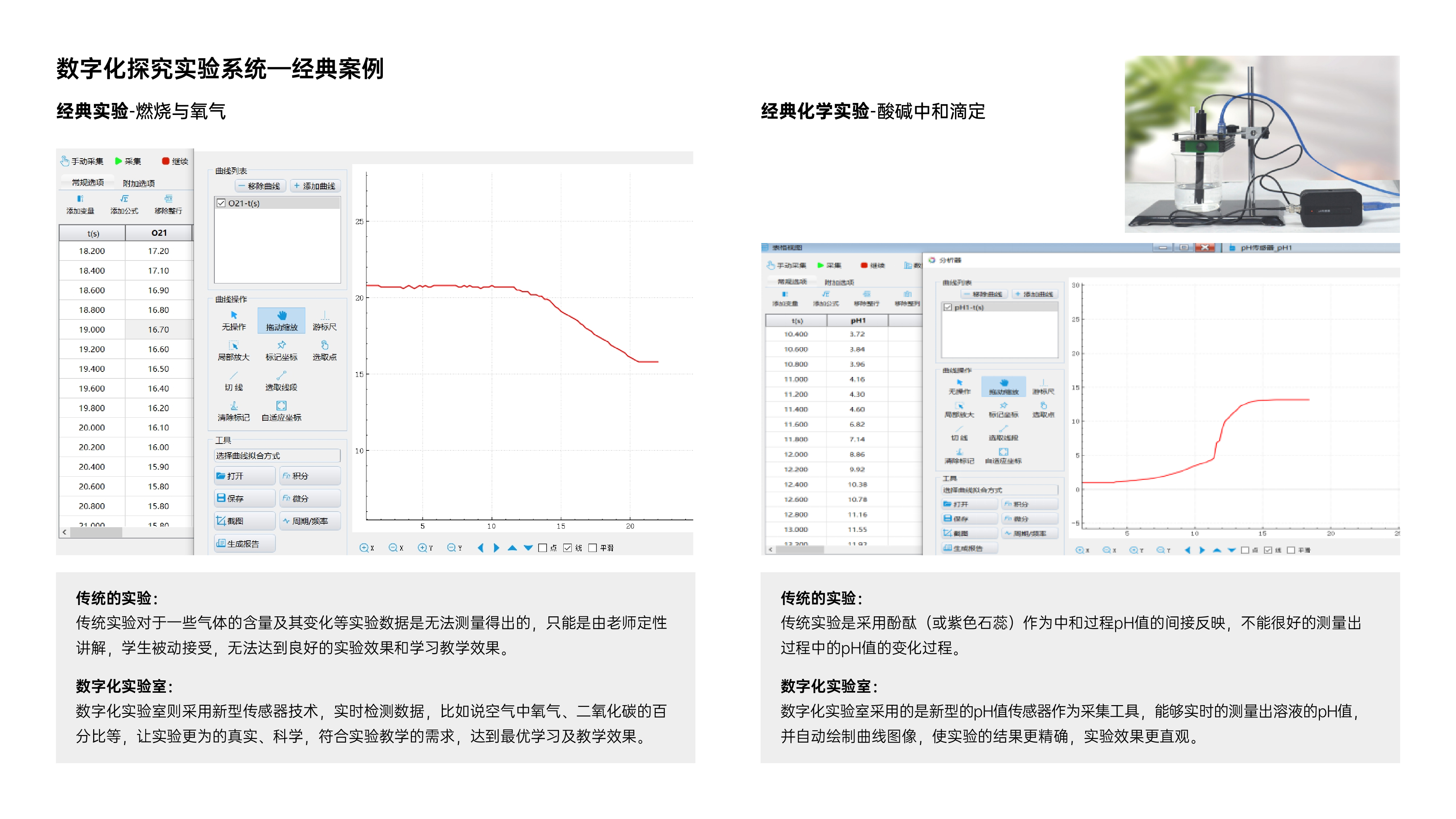
Task: Switch to the 常规选项 tab
Action: (x=88, y=183)
